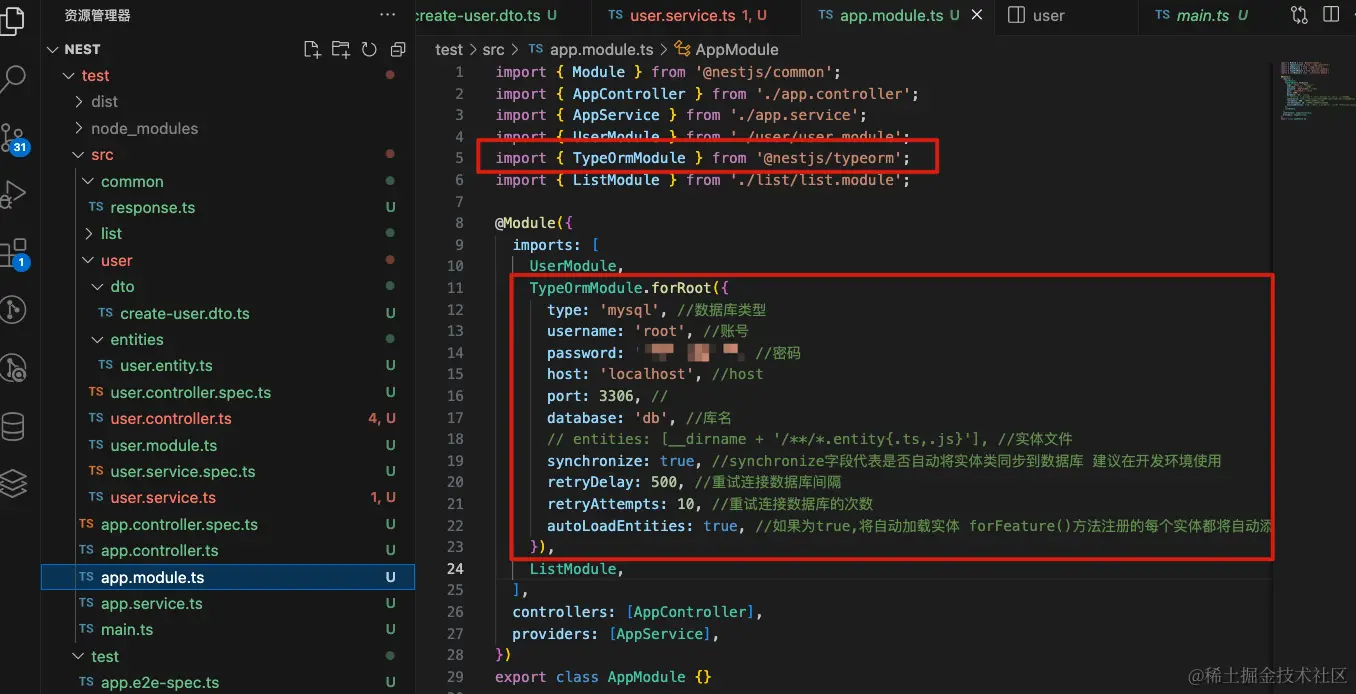Click line number 24 in the gutter

point(455,569)
